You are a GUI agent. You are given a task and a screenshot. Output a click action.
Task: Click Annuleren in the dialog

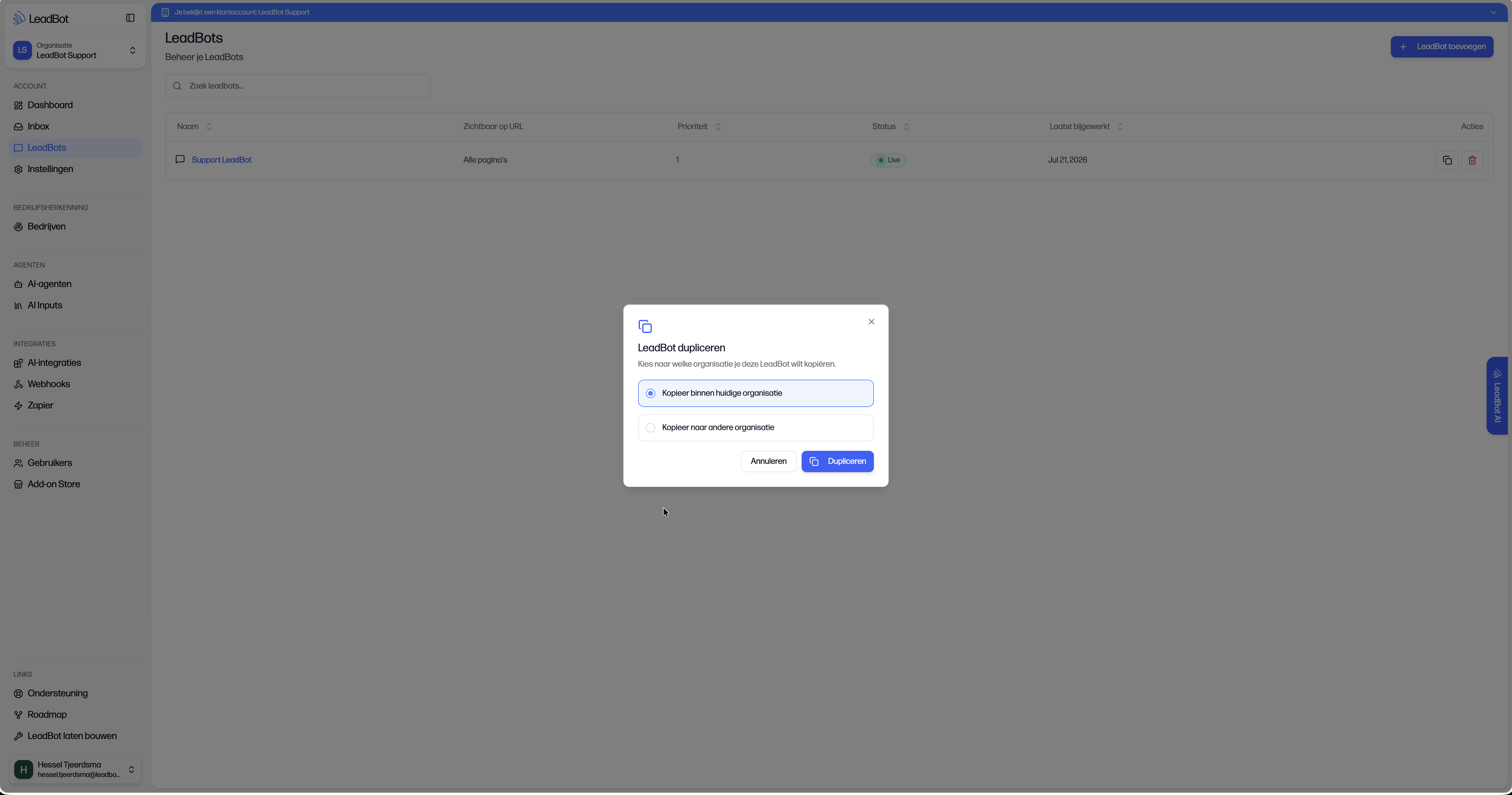click(768, 462)
